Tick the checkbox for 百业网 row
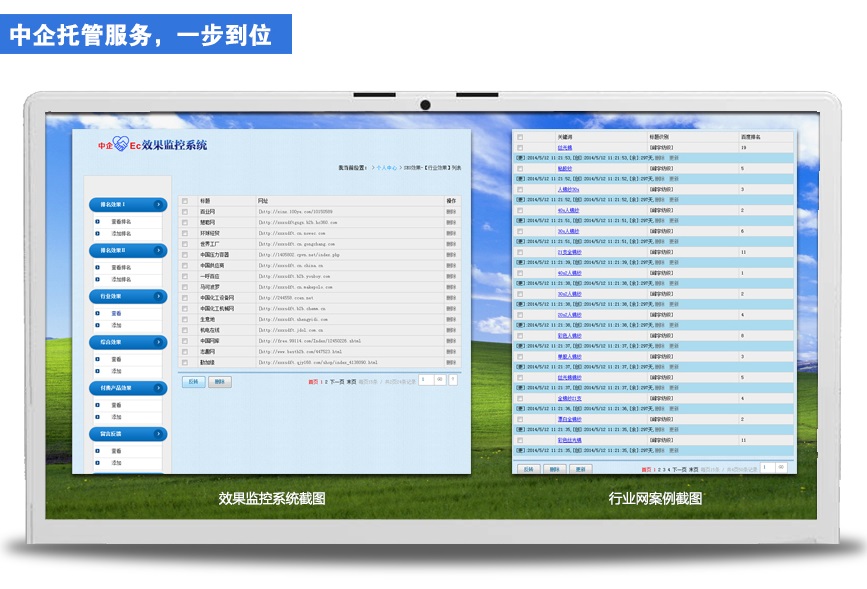Screen dimensions: 867x589 185,212
